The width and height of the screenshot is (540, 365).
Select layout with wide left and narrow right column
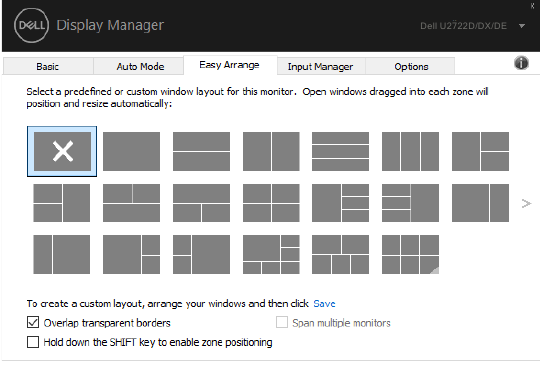tap(480, 203)
